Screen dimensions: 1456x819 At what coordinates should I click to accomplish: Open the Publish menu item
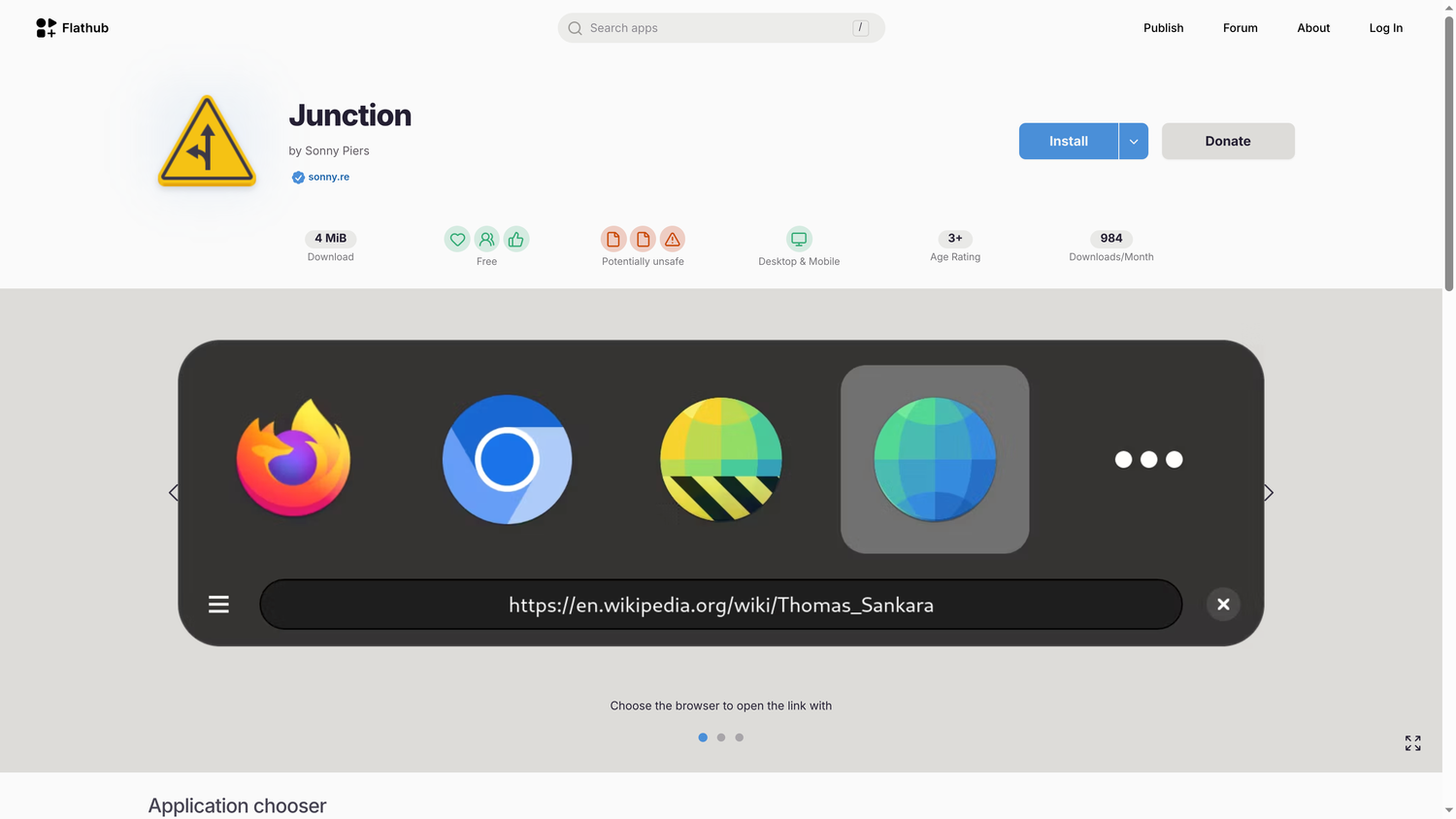pyautogui.click(x=1163, y=28)
